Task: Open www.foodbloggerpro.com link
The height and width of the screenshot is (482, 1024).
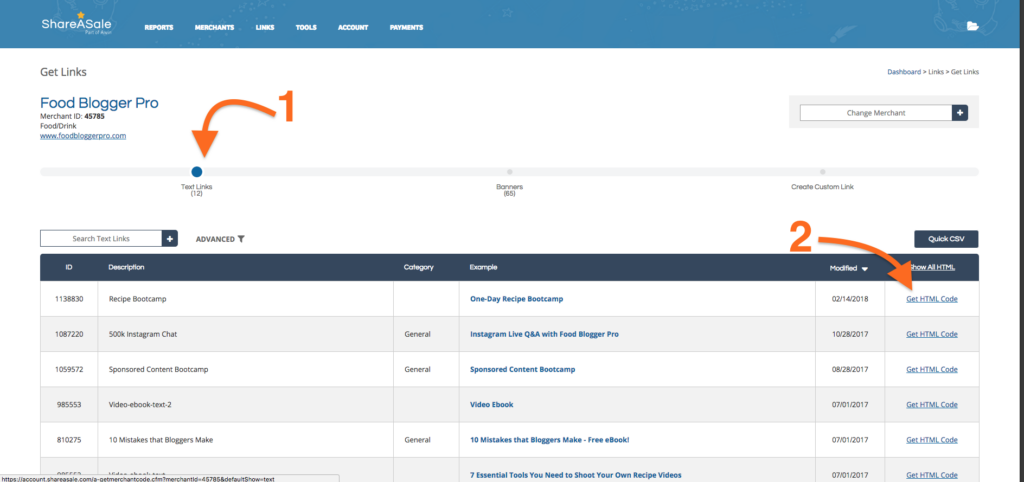Action: click(x=83, y=136)
